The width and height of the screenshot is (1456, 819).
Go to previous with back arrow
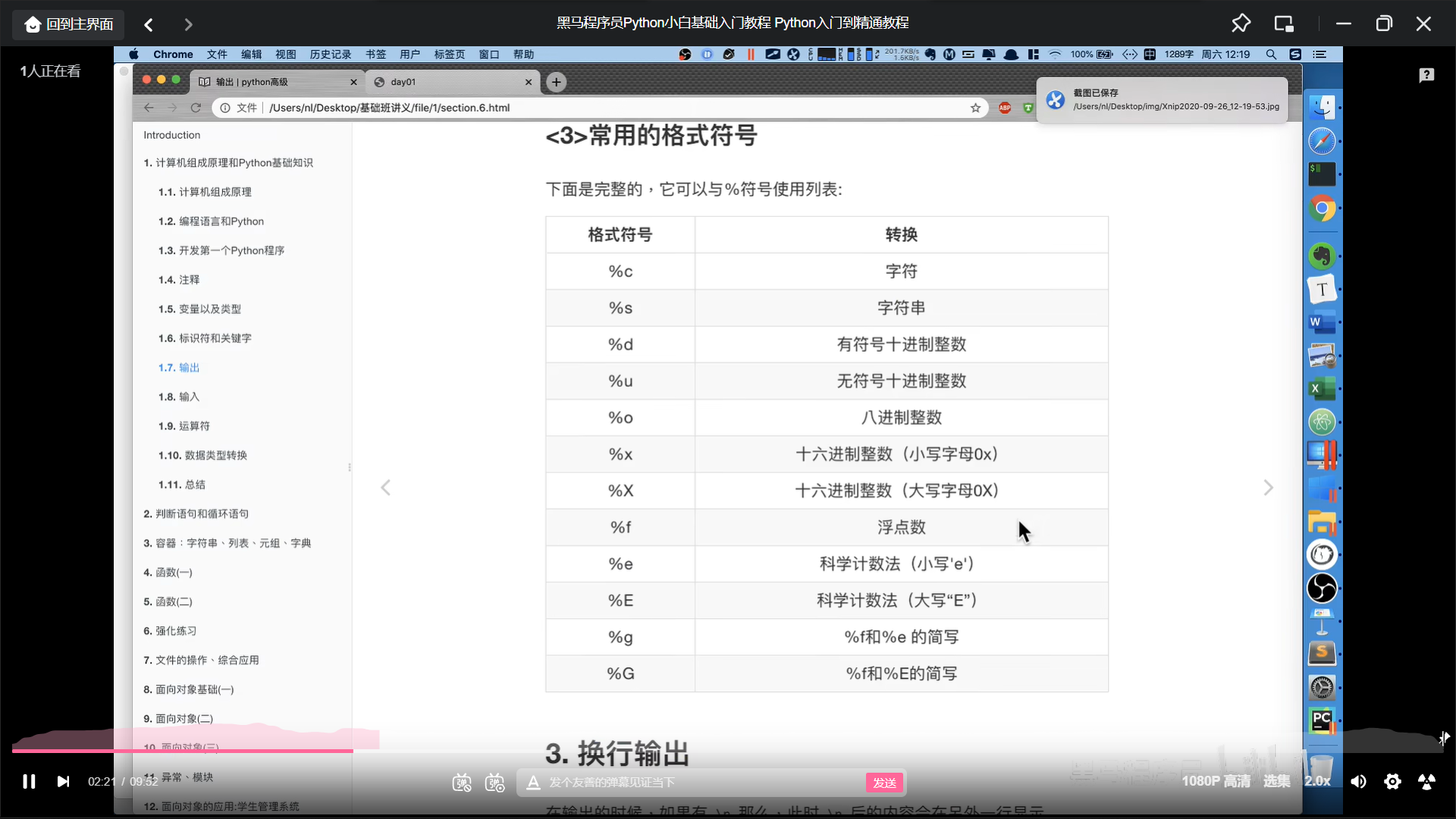[149, 24]
